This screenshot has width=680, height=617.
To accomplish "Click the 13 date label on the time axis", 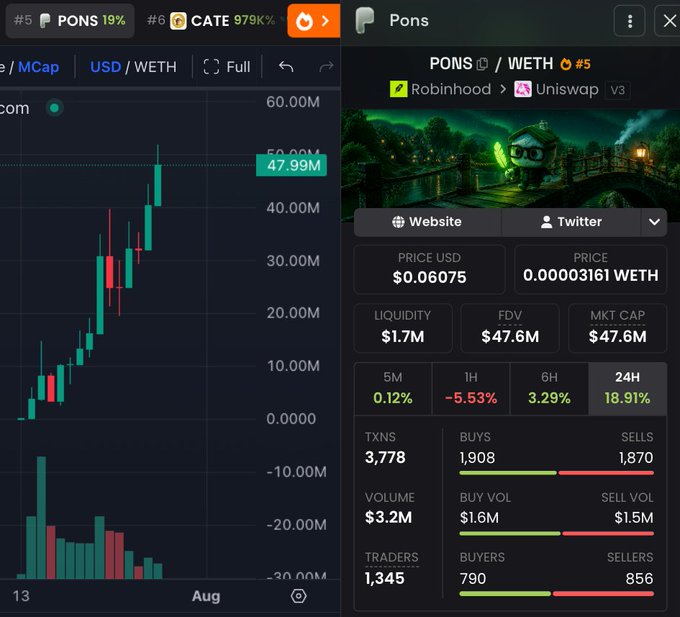I will [21, 596].
